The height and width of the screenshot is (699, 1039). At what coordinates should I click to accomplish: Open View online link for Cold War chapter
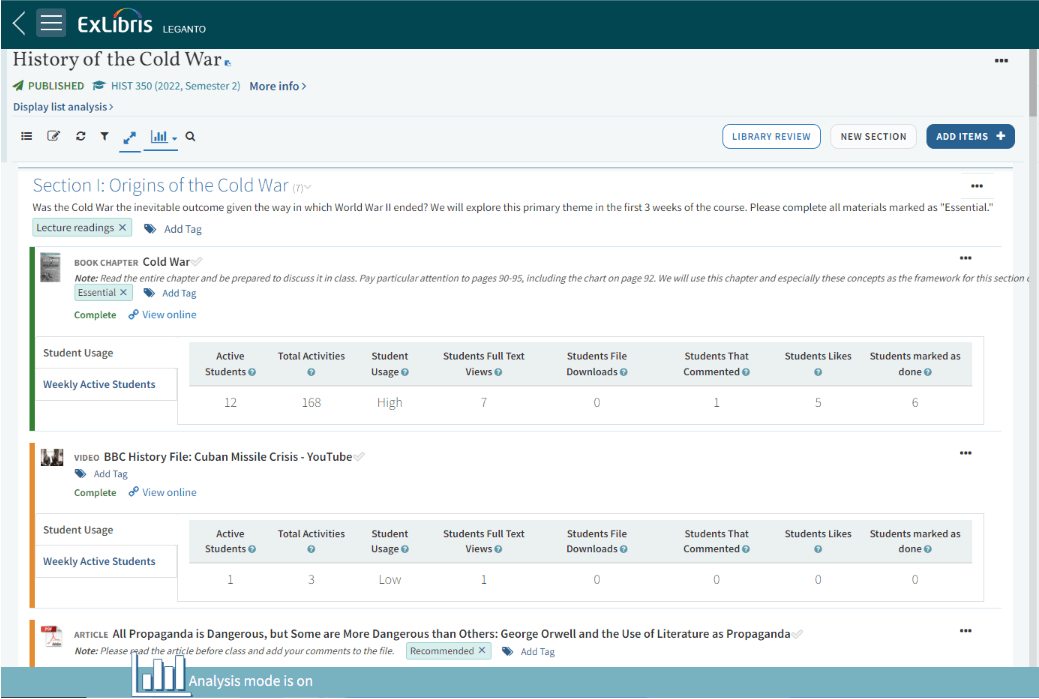coord(168,315)
